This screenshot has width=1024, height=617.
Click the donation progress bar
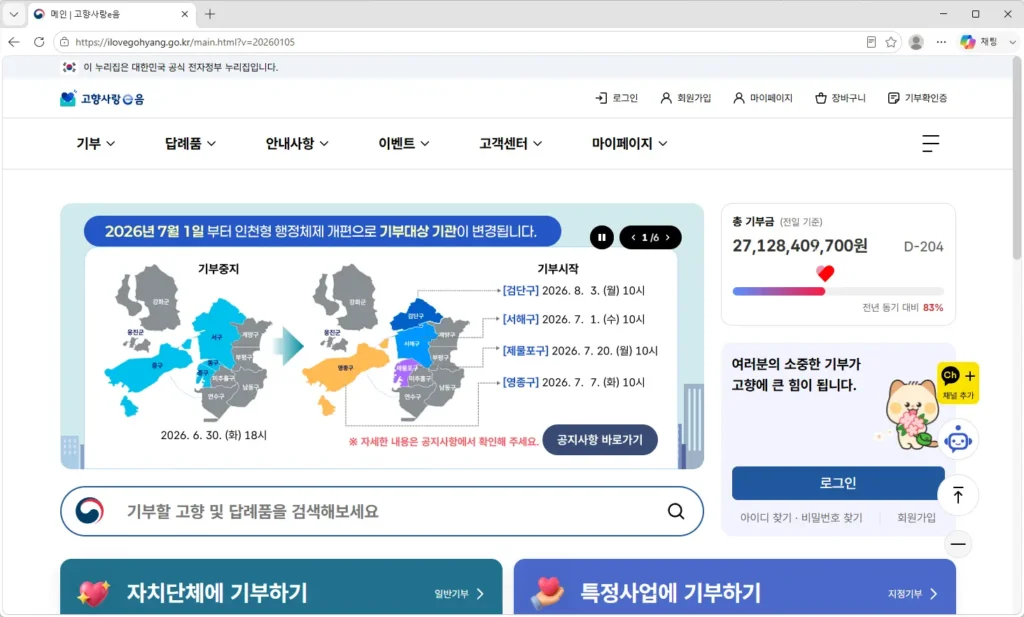pos(838,291)
